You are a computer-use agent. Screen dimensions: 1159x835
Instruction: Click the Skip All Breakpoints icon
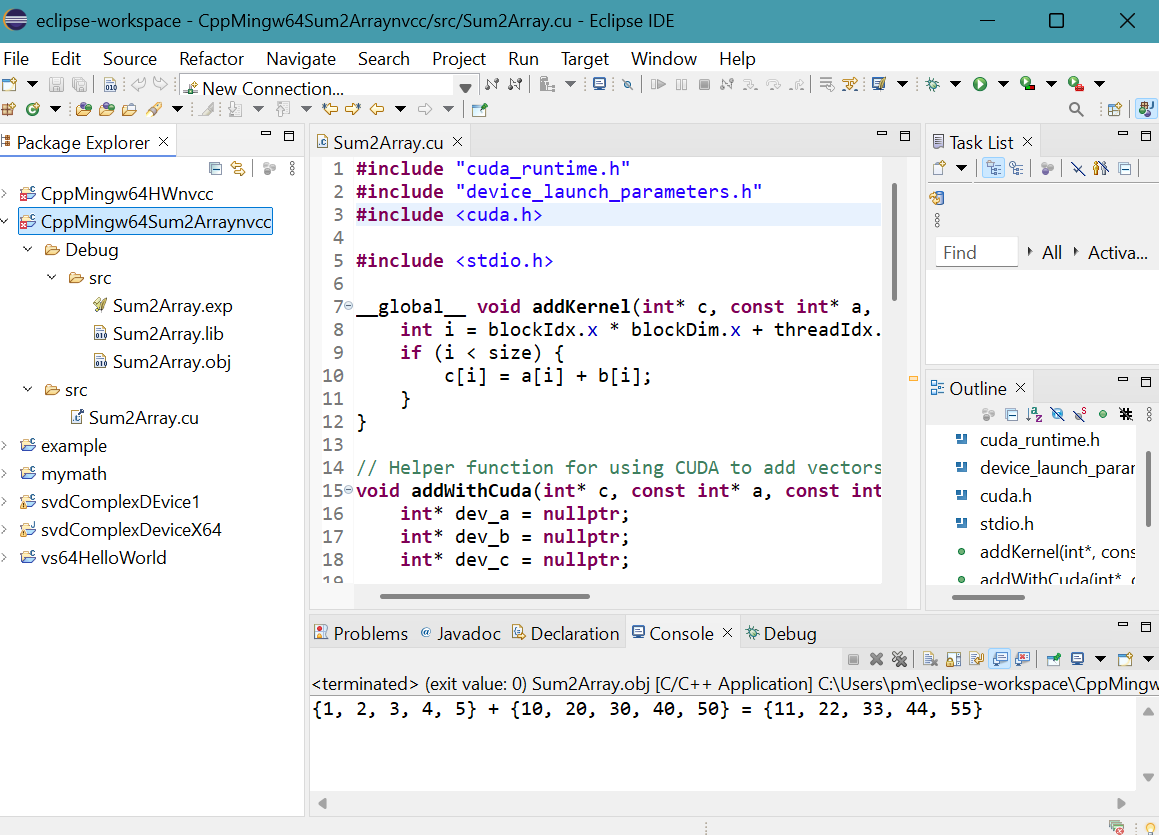point(628,84)
